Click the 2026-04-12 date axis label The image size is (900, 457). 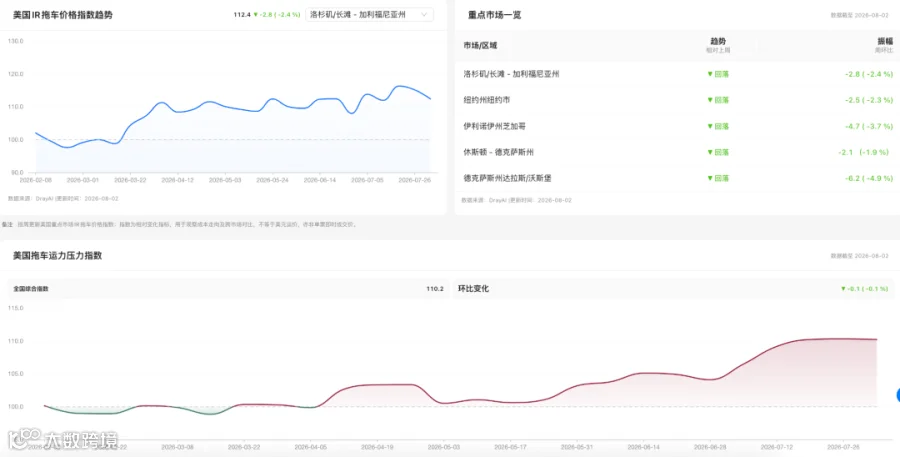[177, 180]
